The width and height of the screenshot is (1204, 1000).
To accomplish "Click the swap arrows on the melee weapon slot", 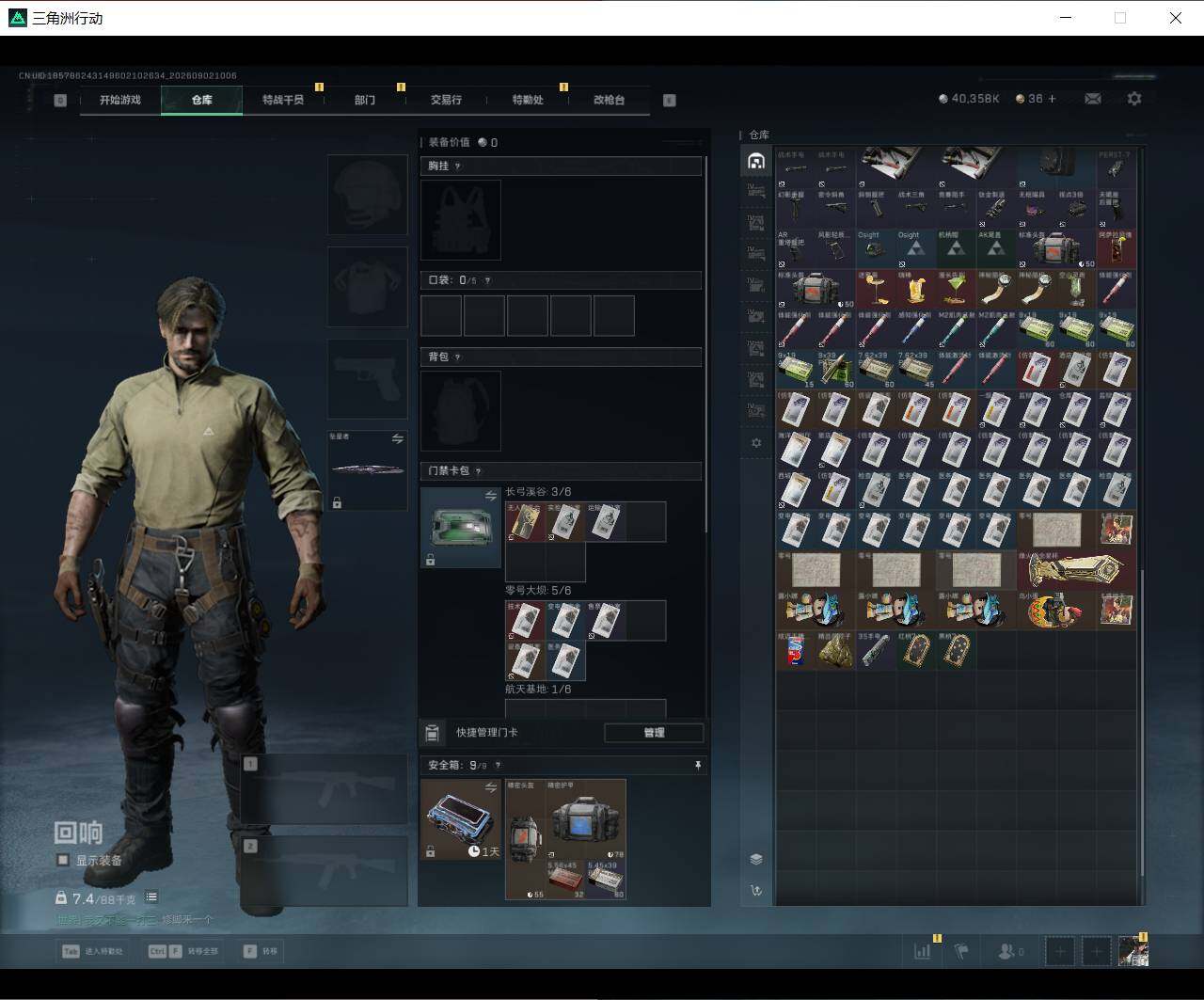I will (397, 439).
